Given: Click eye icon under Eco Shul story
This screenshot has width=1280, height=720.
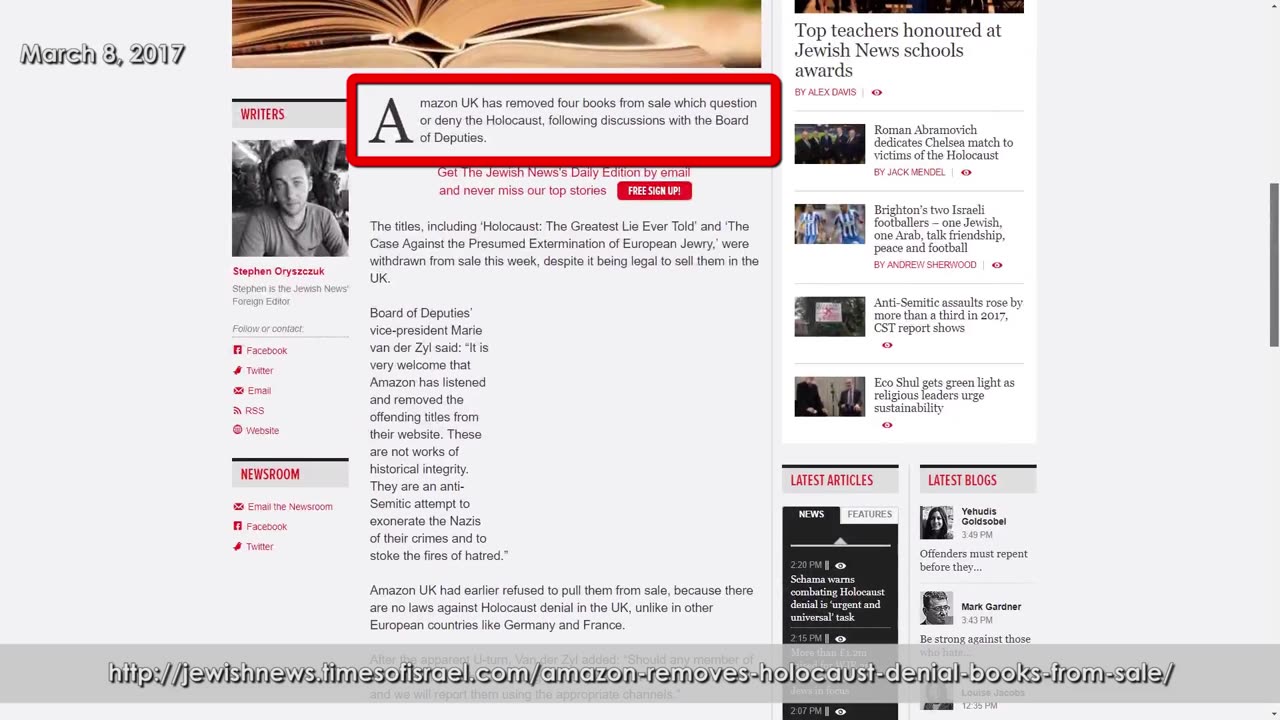Looking at the screenshot, I should [887, 425].
